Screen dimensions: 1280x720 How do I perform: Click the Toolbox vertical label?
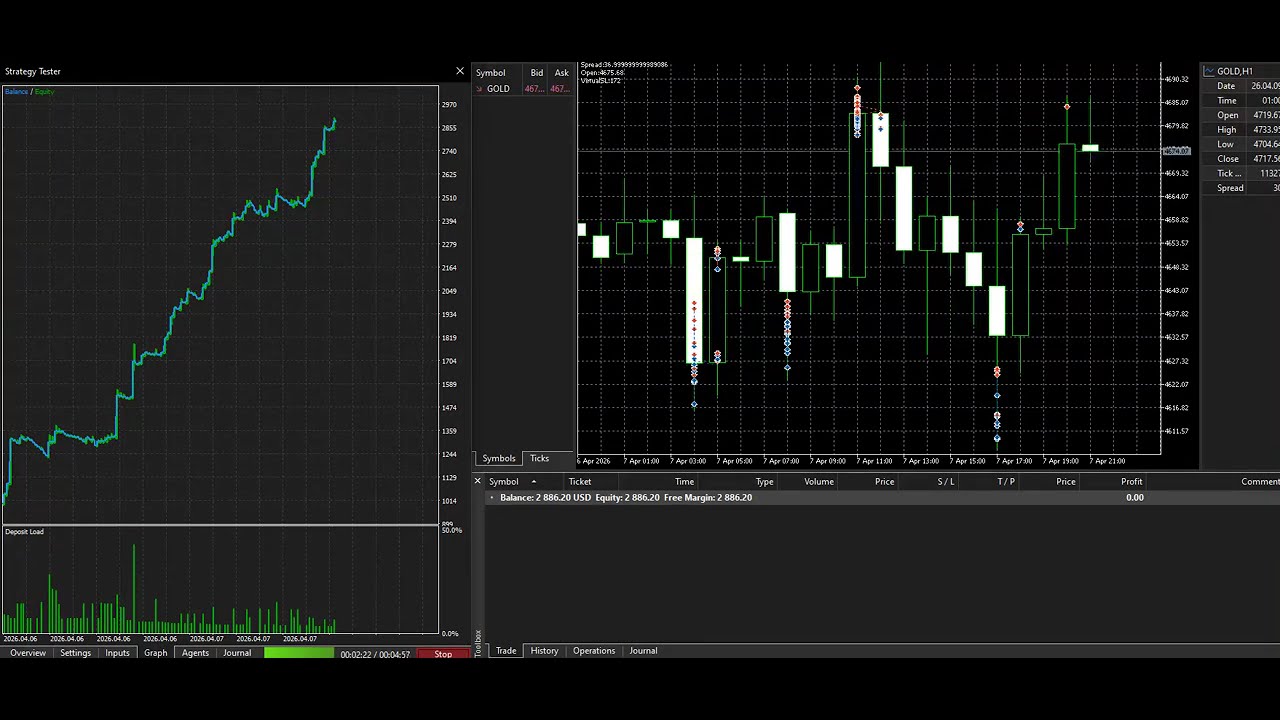[x=479, y=643]
